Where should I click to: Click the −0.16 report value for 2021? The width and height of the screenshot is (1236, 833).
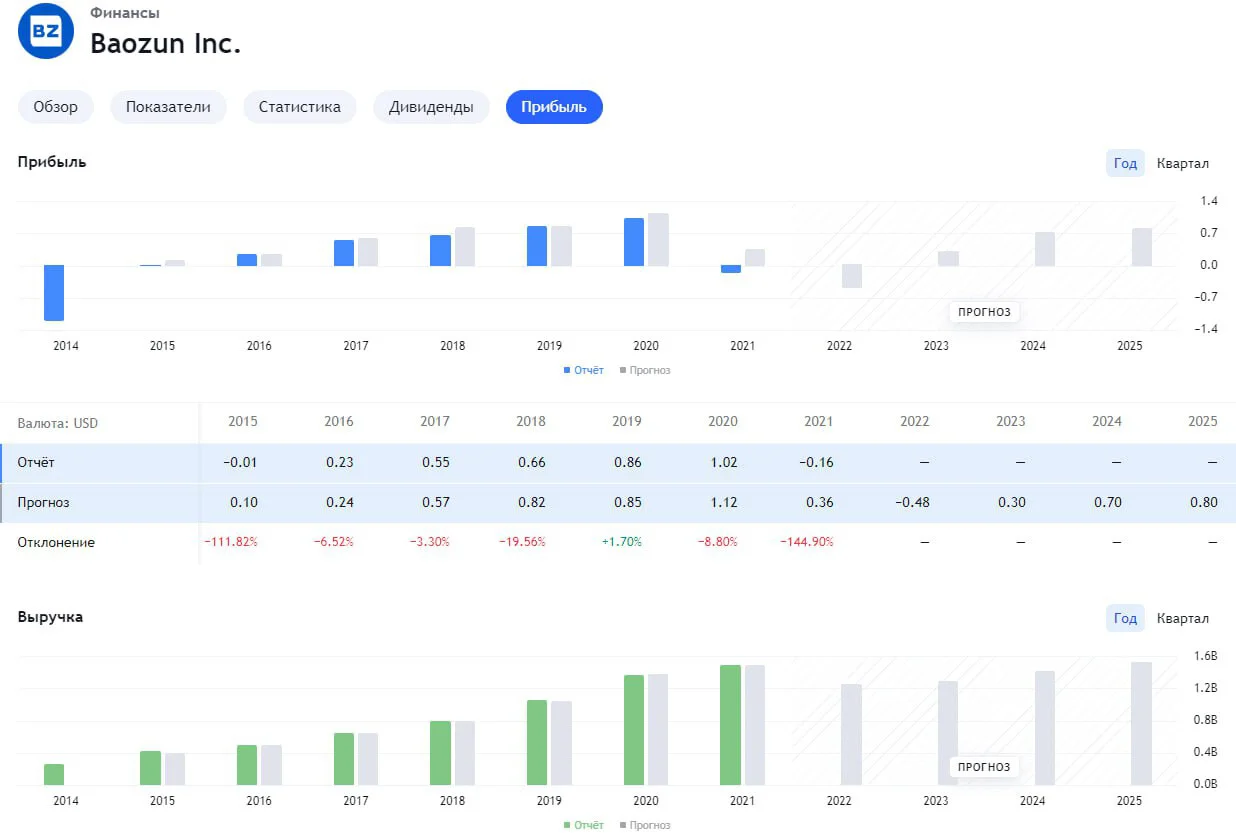click(814, 463)
